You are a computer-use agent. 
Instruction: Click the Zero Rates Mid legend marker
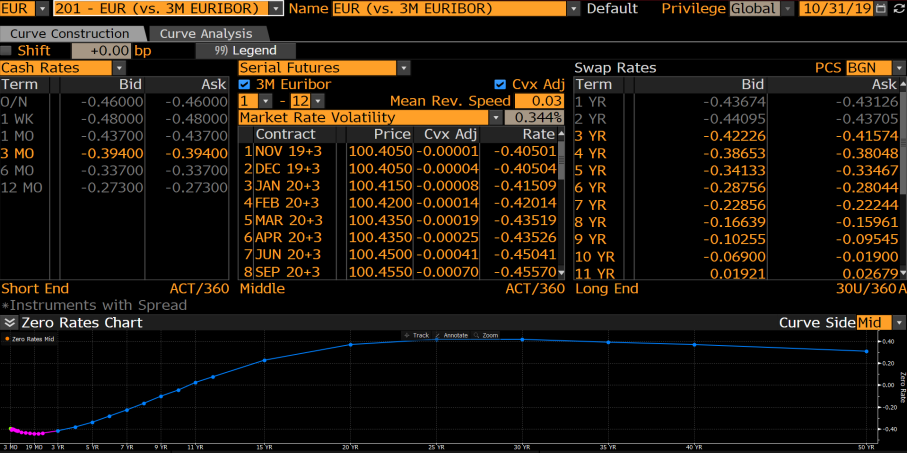click(7, 340)
